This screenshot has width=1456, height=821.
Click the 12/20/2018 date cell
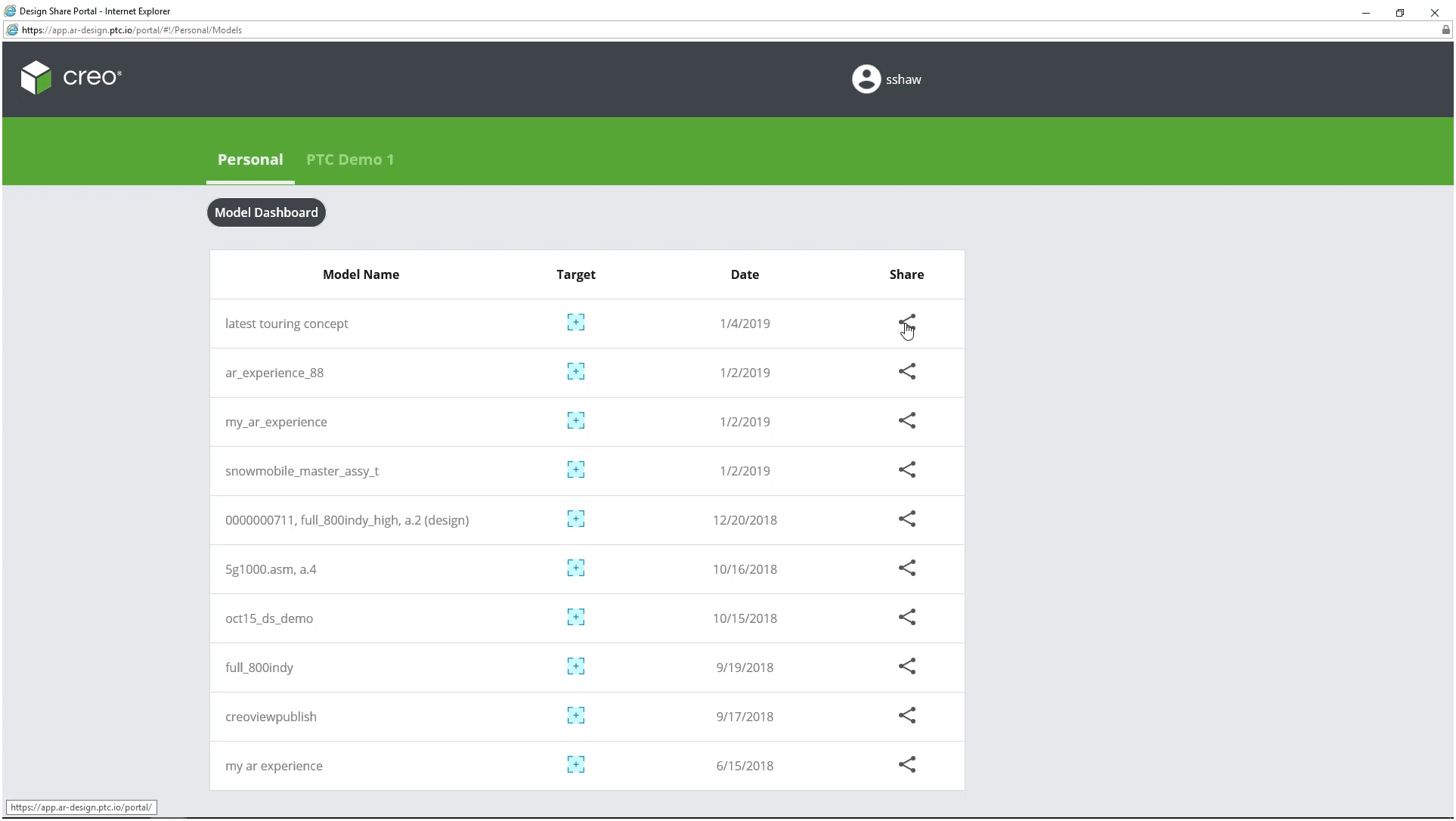pyautogui.click(x=745, y=520)
